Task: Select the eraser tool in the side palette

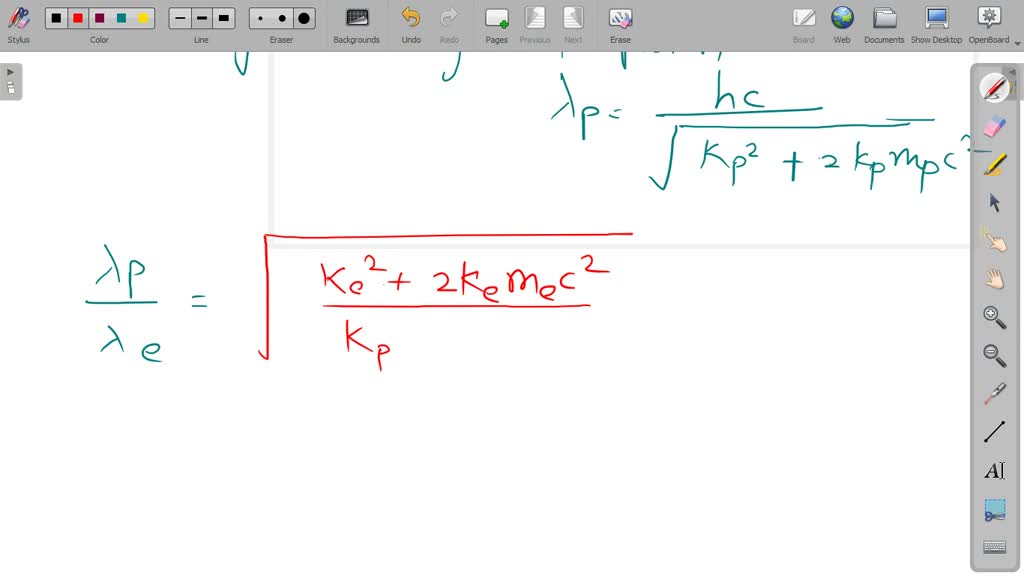Action: click(994, 126)
